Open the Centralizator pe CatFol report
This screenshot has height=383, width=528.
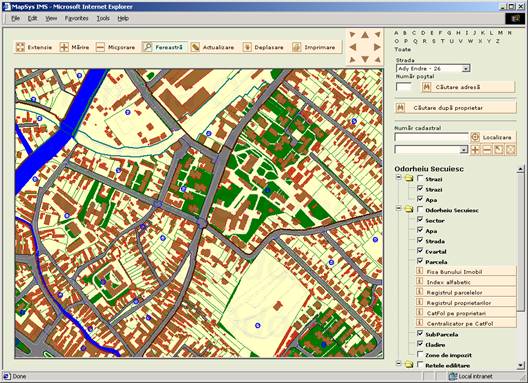pyautogui.click(x=466, y=323)
